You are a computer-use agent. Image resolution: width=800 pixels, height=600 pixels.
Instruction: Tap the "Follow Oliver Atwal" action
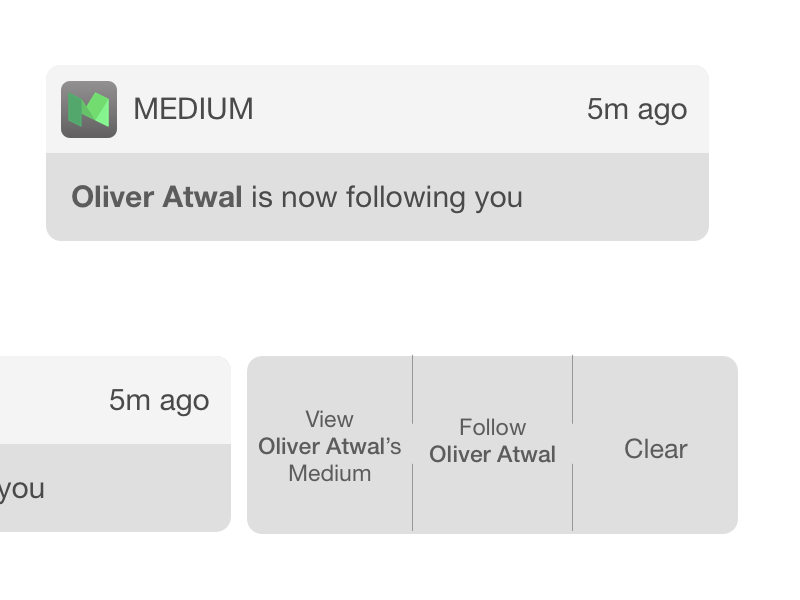tap(492, 441)
